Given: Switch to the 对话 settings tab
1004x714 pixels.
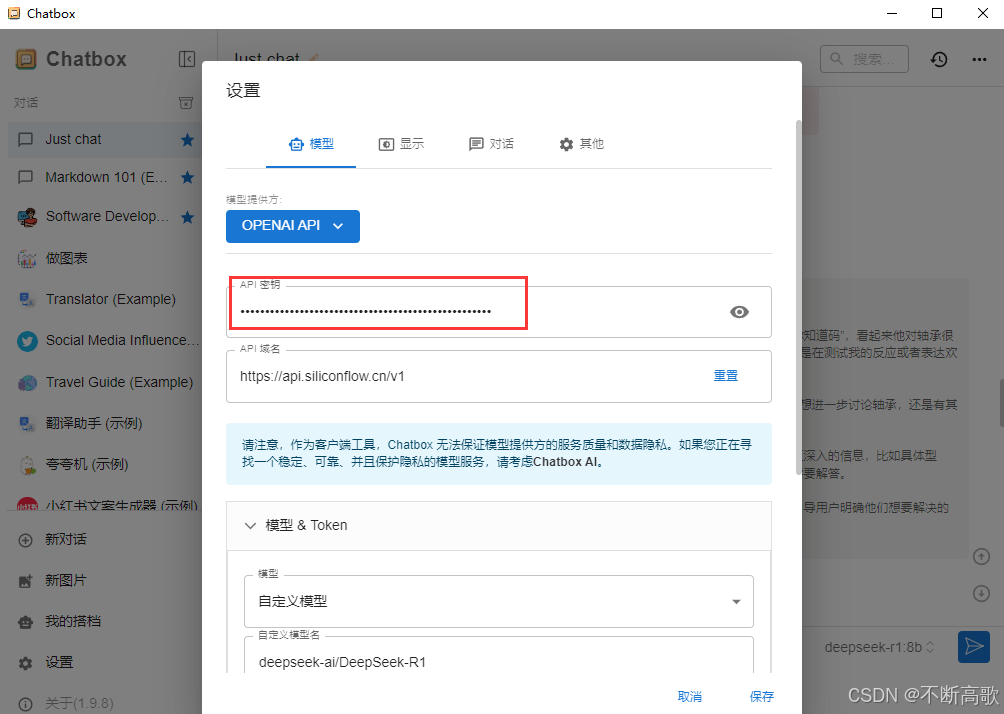Looking at the screenshot, I should tap(491, 144).
